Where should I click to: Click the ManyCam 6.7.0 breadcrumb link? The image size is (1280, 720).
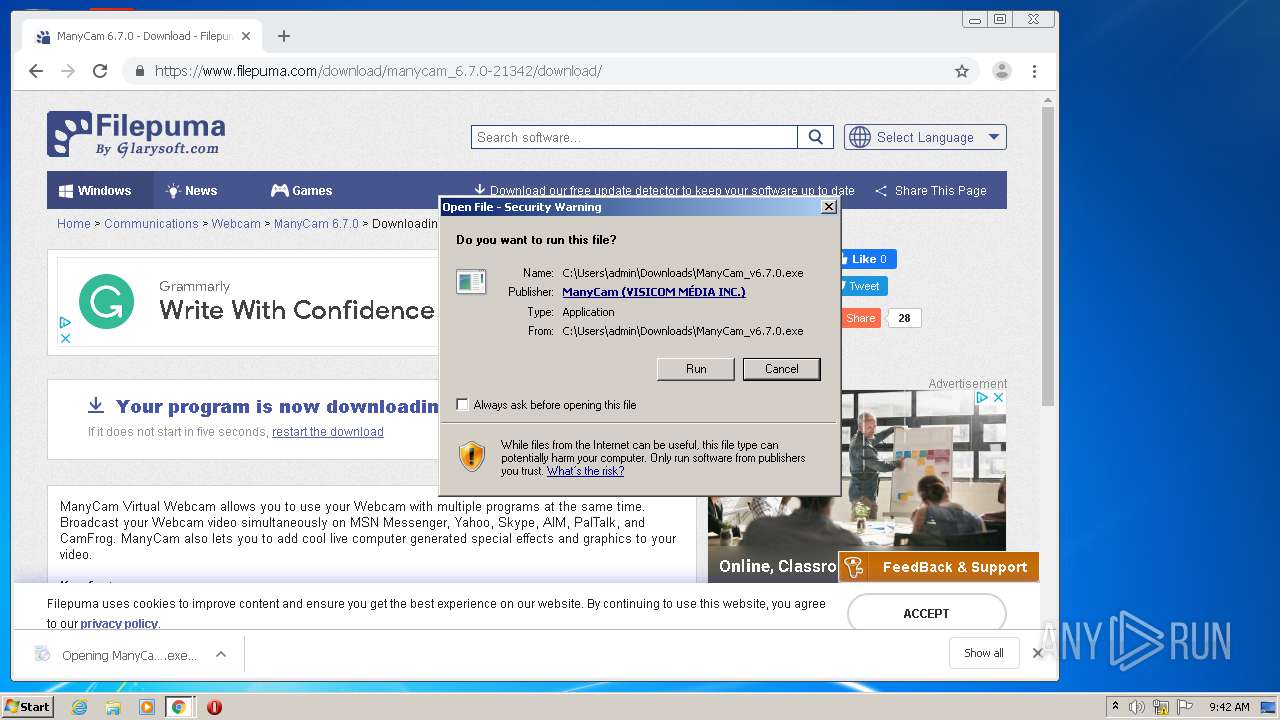tap(316, 224)
